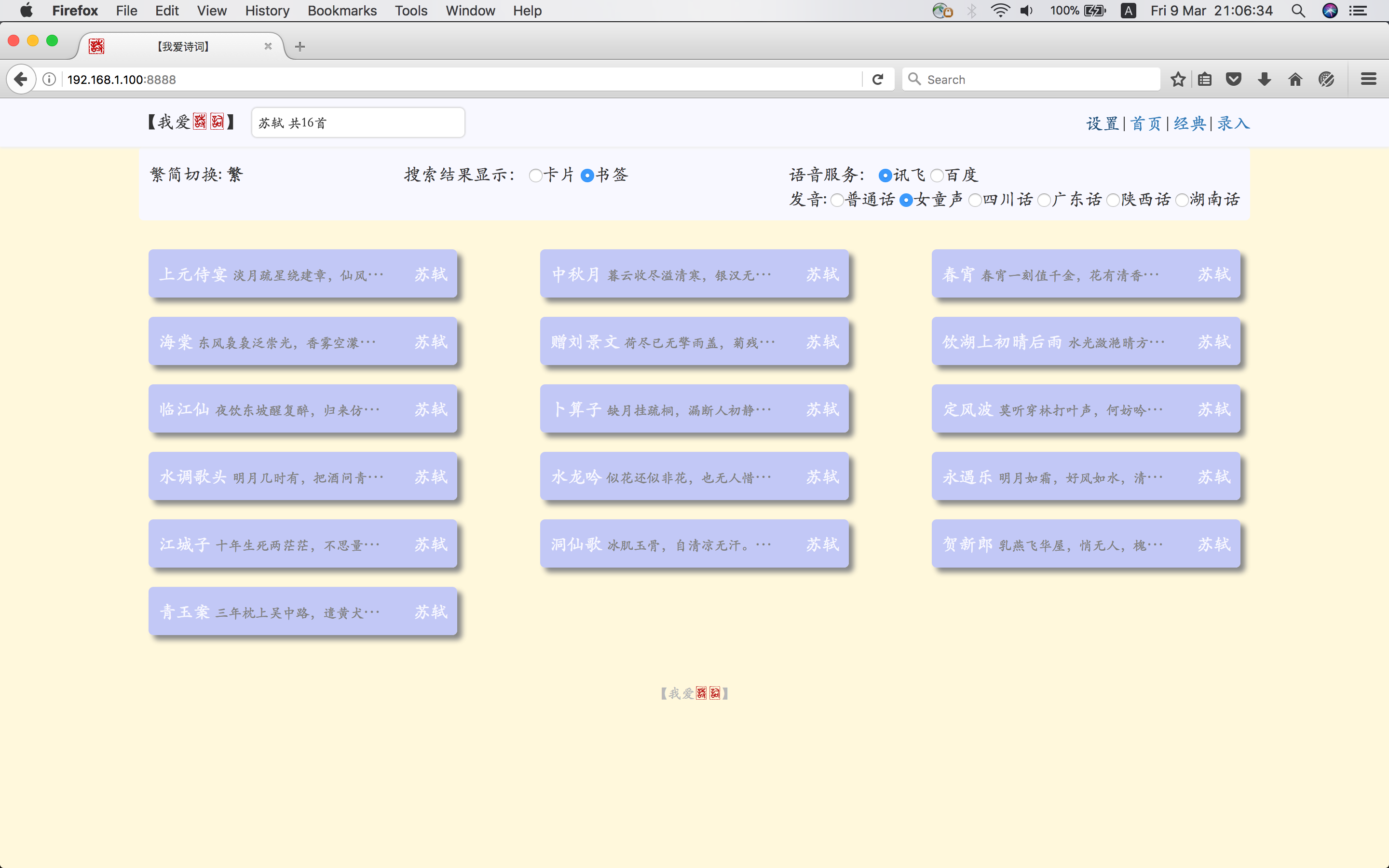Viewport: 1389px width, 868px height.
Task: Open Firefox hamburger menu
Action: tap(1368, 79)
